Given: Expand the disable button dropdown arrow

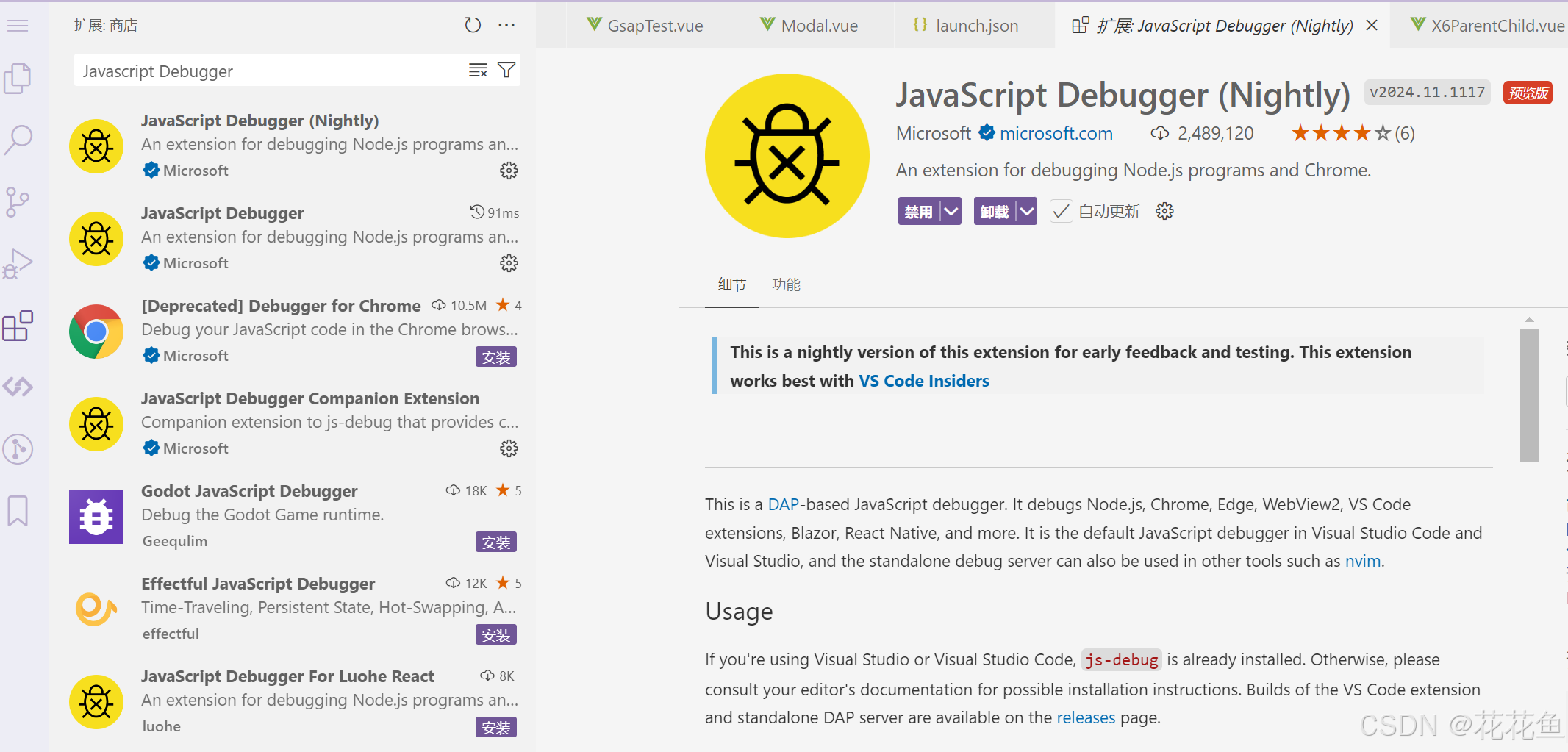Looking at the screenshot, I should [x=951, y=212].
